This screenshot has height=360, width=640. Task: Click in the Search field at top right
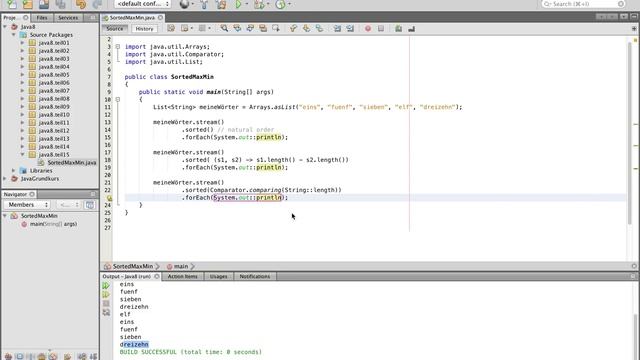click(x=584, y=4)
